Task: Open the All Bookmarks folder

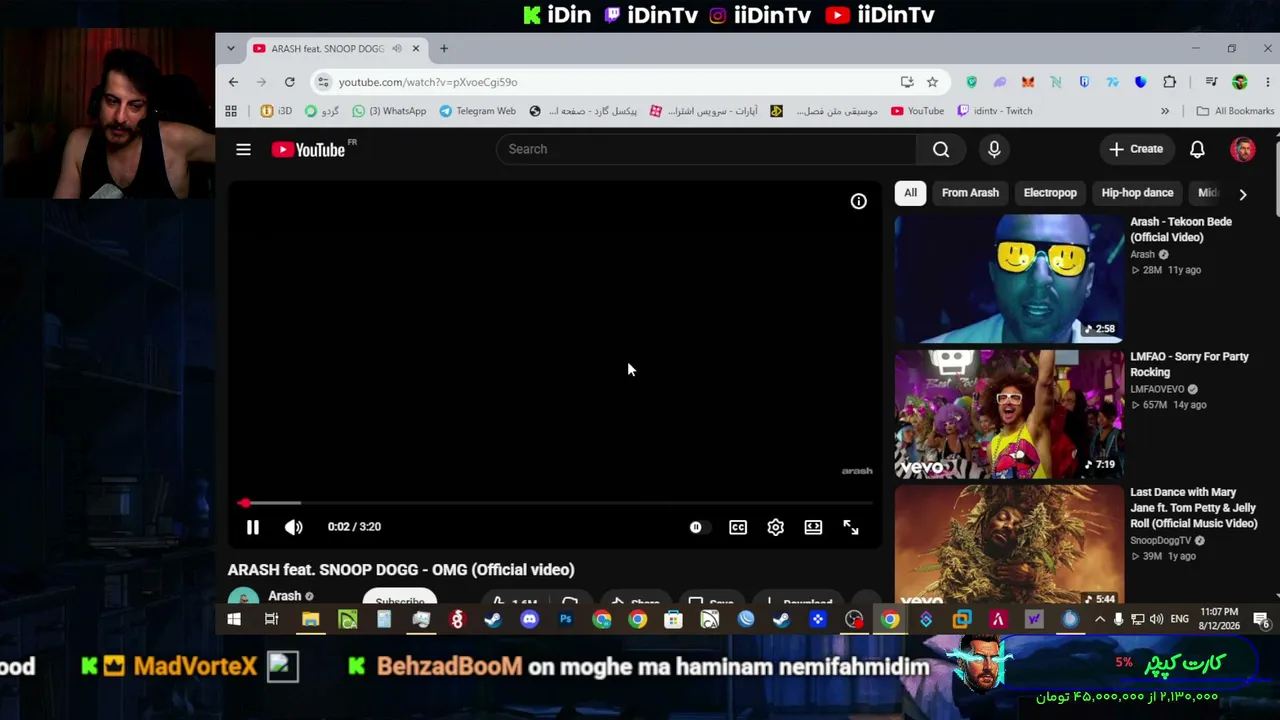Action: click(1235, 111)
